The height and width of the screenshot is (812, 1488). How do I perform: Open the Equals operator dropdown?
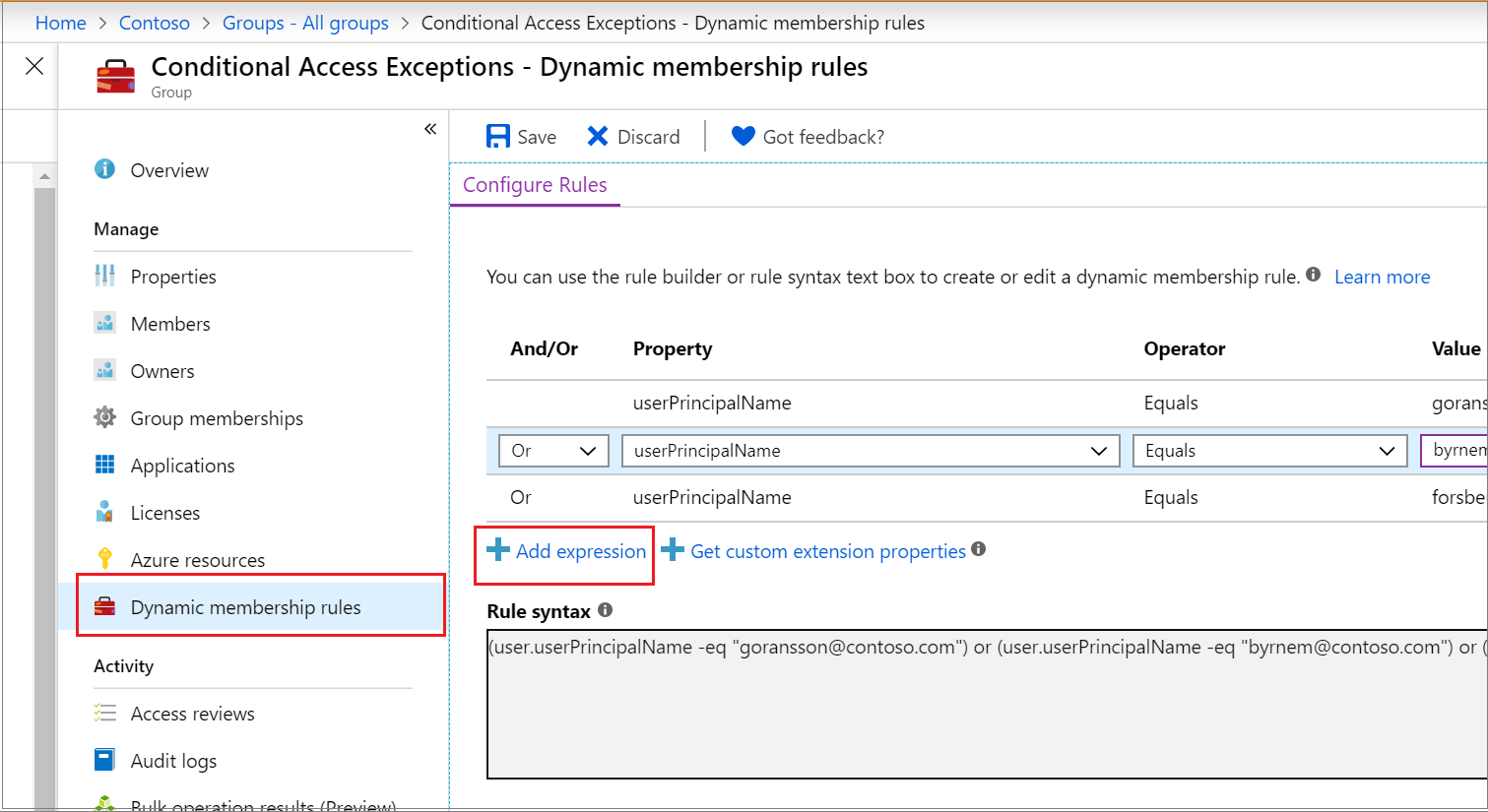[1269, 450]
